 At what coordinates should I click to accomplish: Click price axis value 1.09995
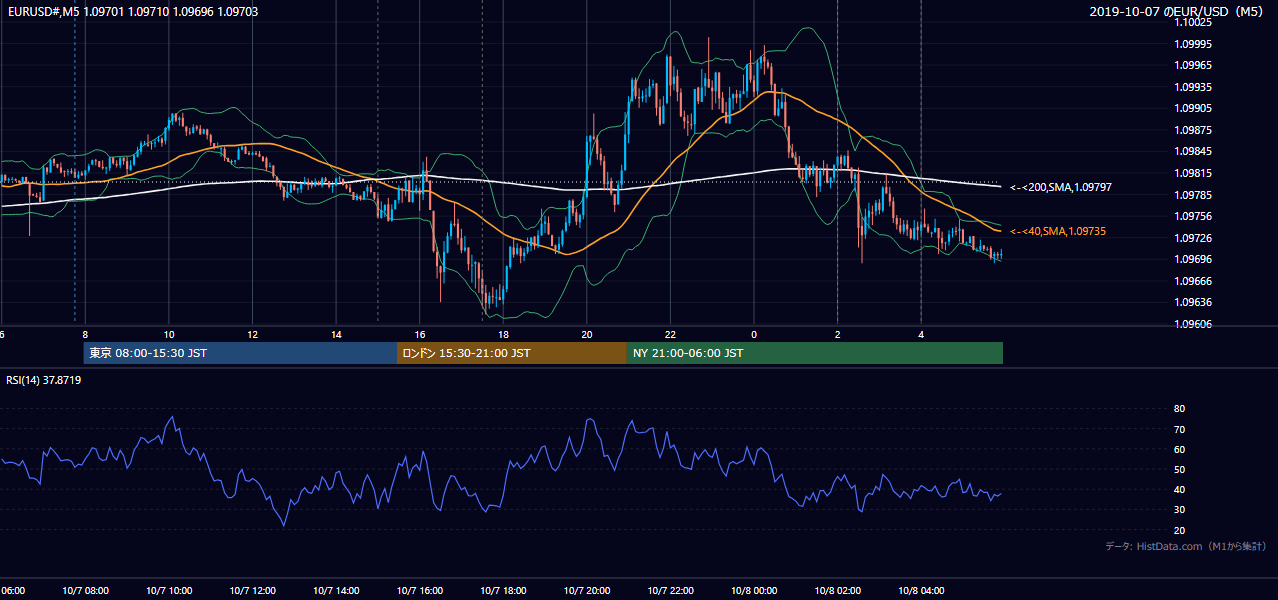point(1193,44)
